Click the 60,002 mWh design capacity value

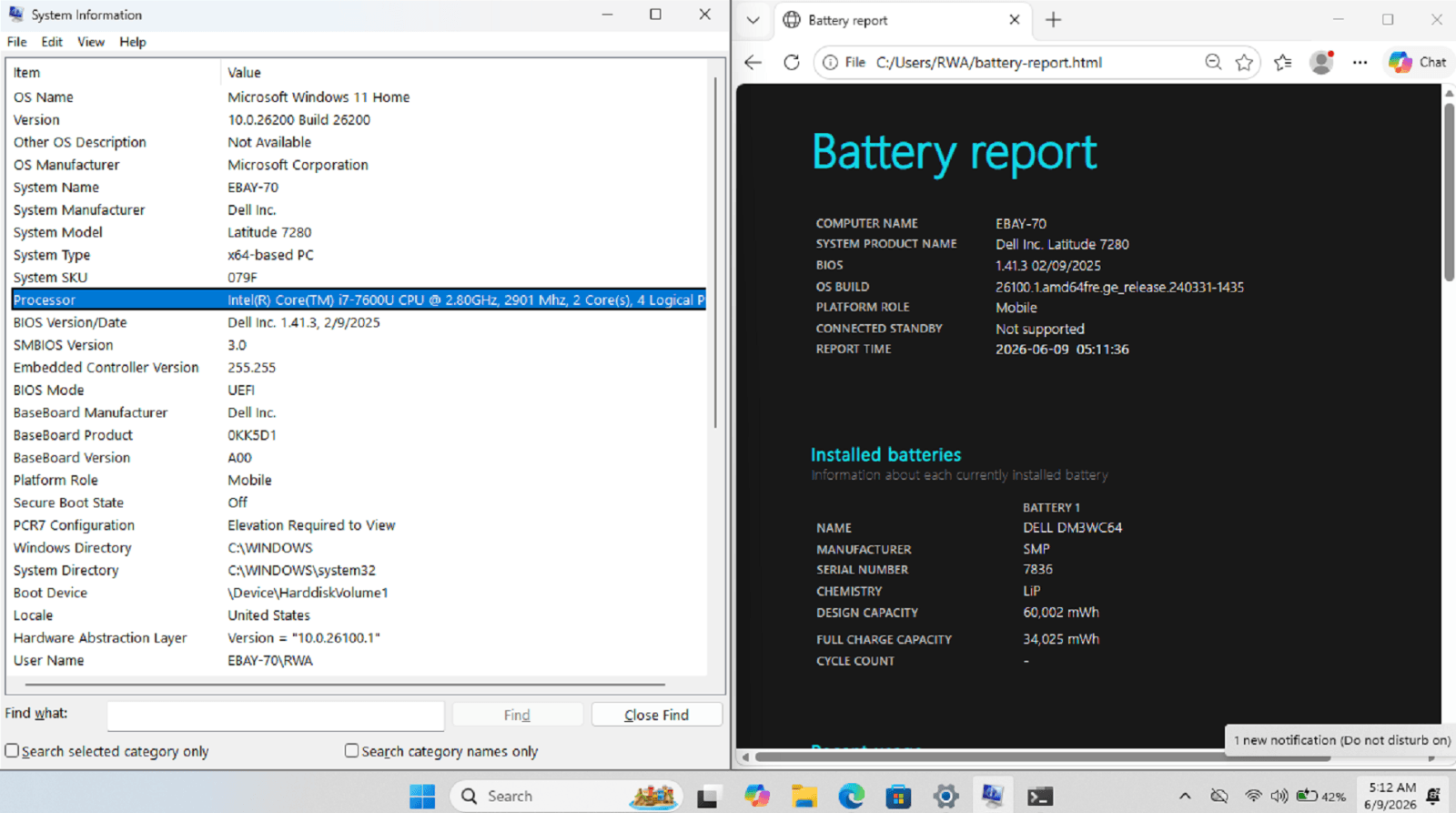click(1061, 613)
